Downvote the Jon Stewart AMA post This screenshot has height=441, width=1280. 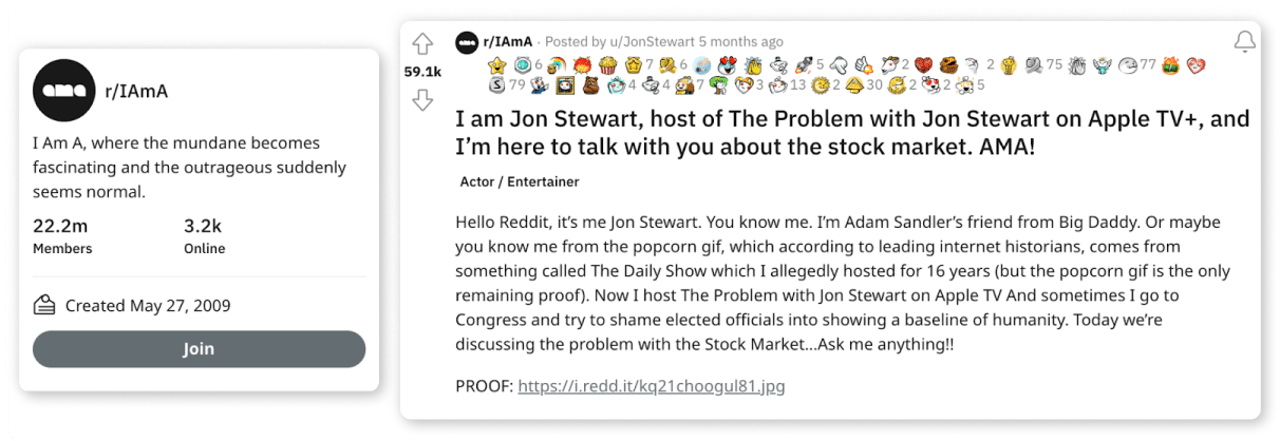(423, 99)
